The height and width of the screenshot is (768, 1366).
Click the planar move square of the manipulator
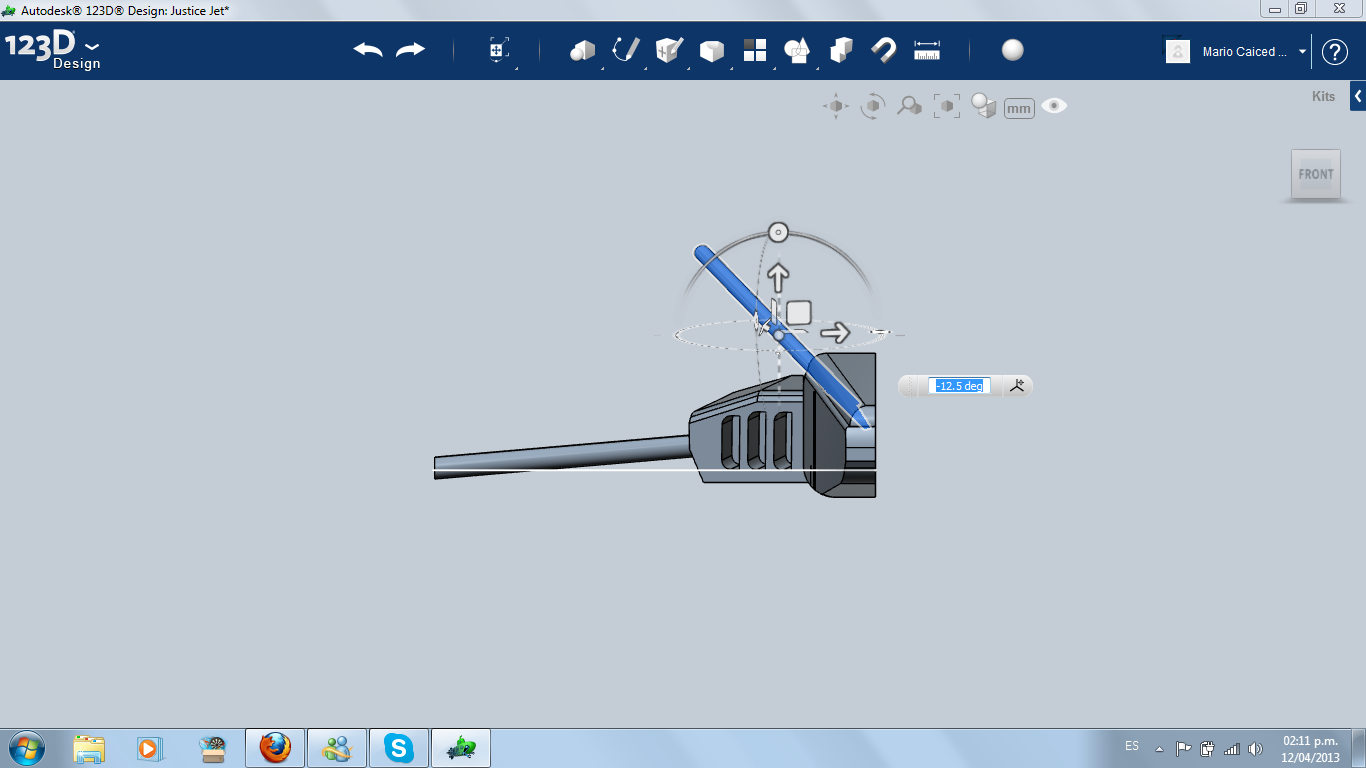point(798,313)
